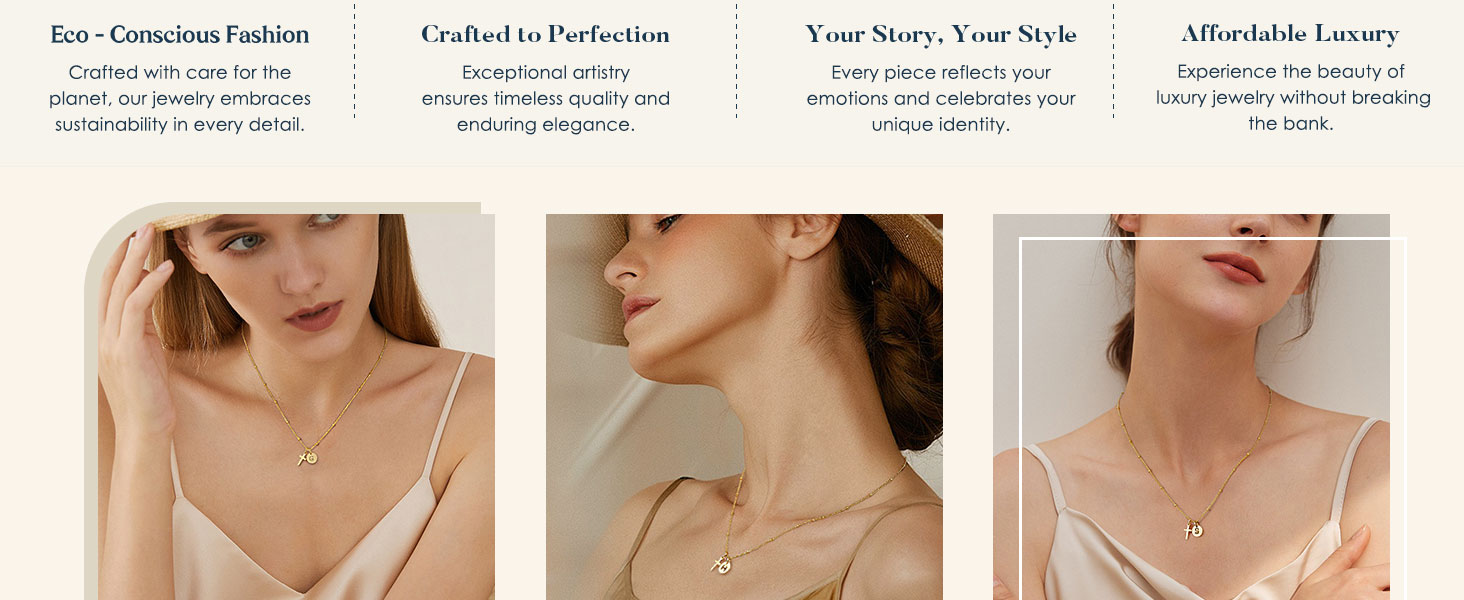
Task: Click the Affordable Luxury heading
Action: (x=1290, y=34)
